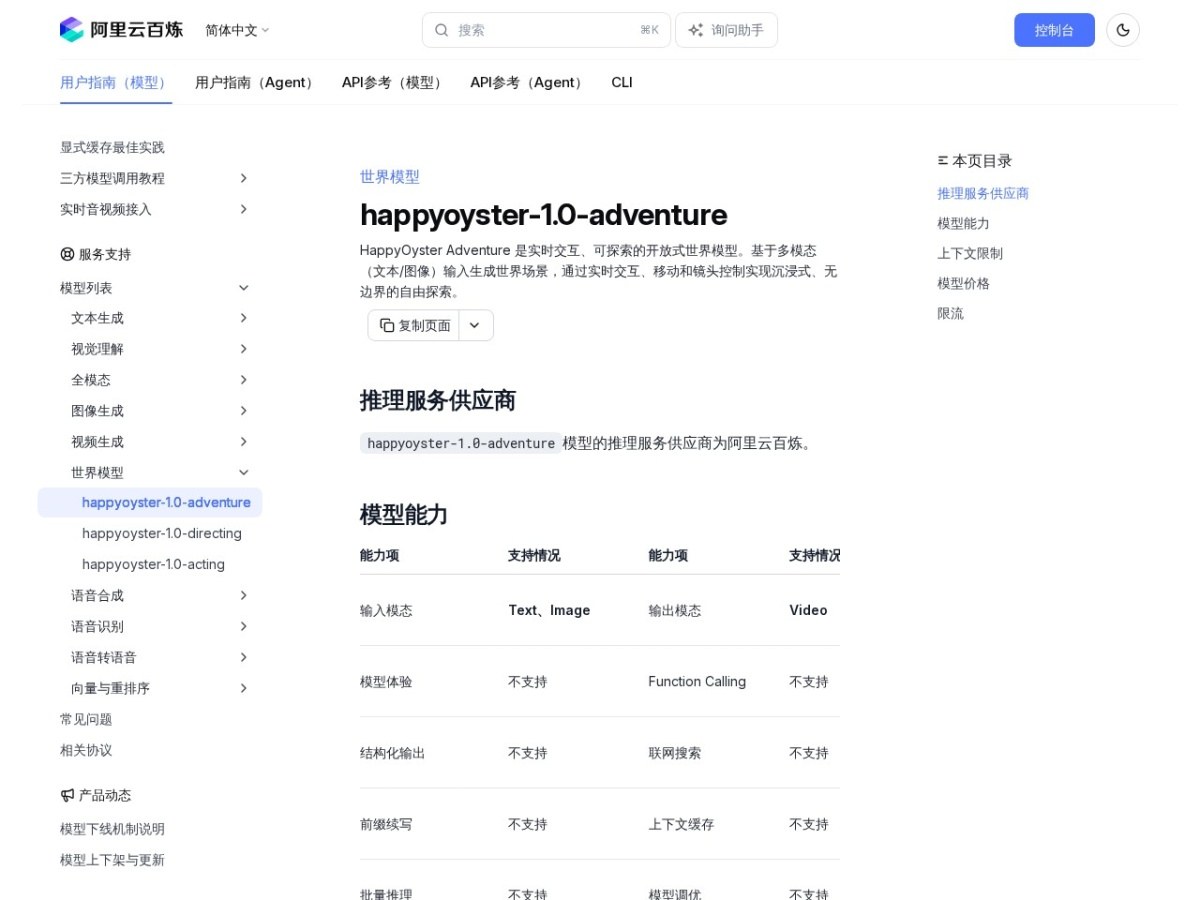Collapse the 世界模型 chevron

pos(243,472)
